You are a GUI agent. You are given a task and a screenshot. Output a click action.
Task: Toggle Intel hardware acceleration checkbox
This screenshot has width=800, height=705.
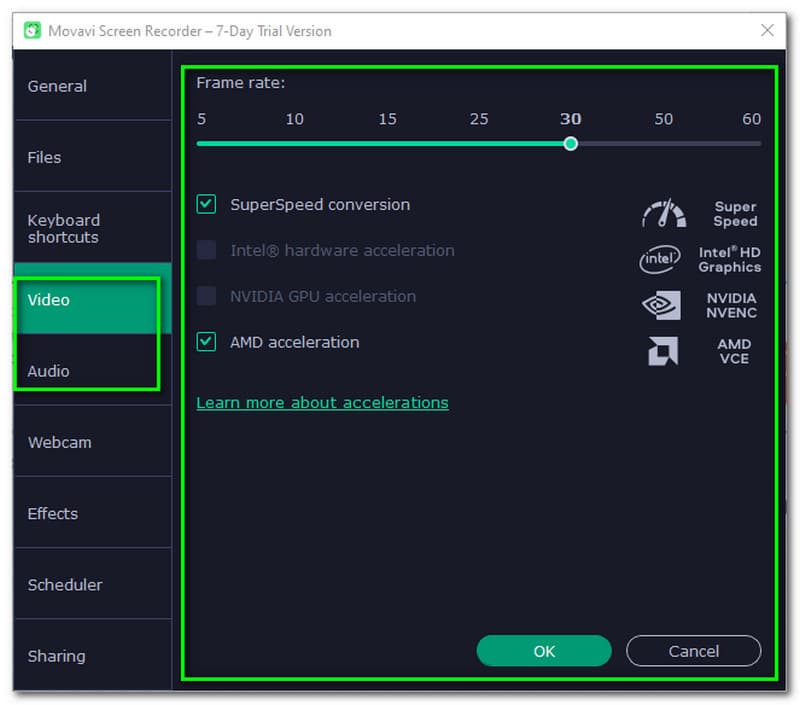(x=206, y=250)
